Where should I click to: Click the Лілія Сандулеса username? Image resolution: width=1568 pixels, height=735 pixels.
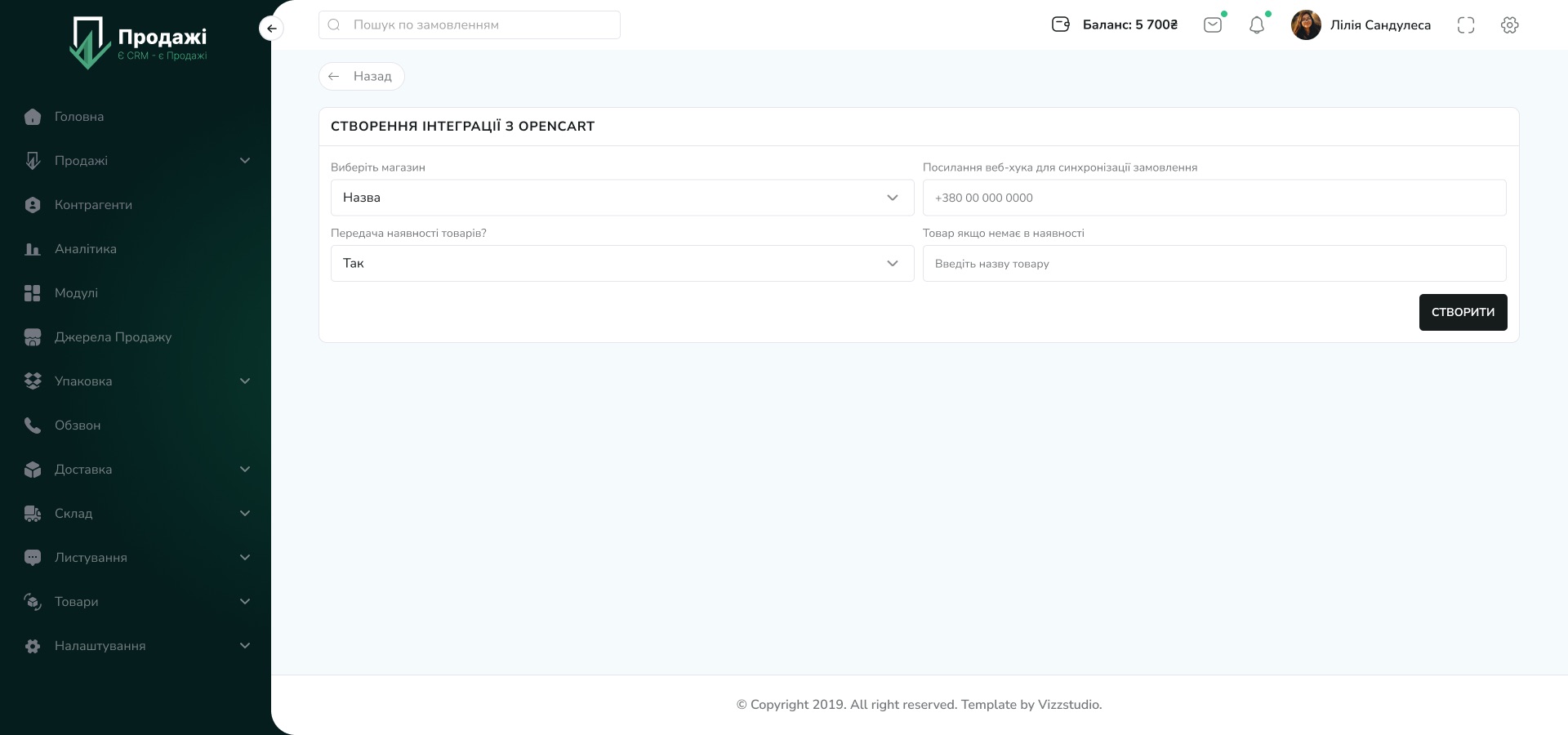[x=1380, y=25]
